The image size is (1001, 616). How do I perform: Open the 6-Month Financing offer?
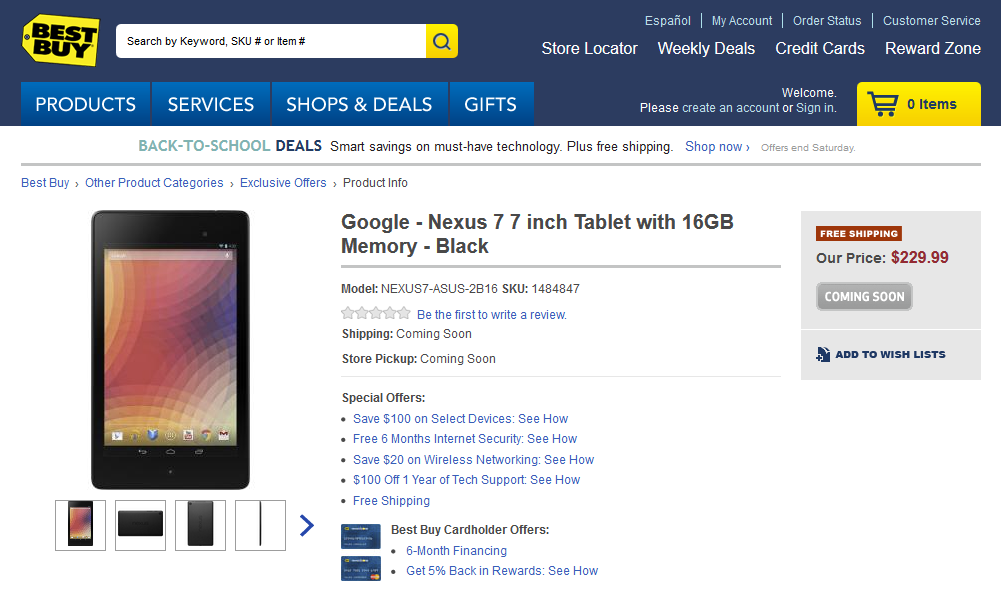[x=456, y=551]
